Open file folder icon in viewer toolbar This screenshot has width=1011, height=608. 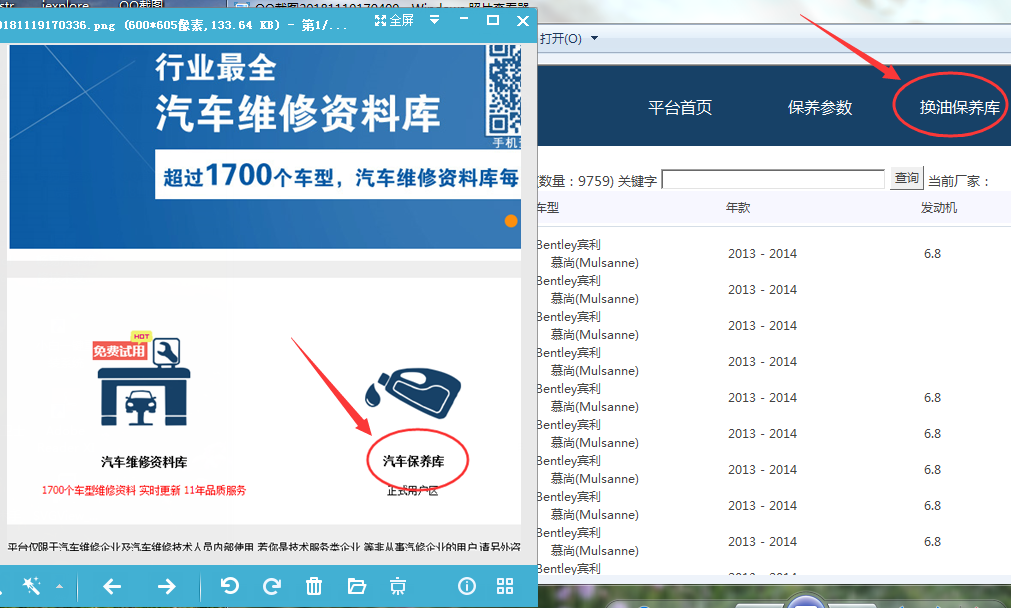point(357,586)
